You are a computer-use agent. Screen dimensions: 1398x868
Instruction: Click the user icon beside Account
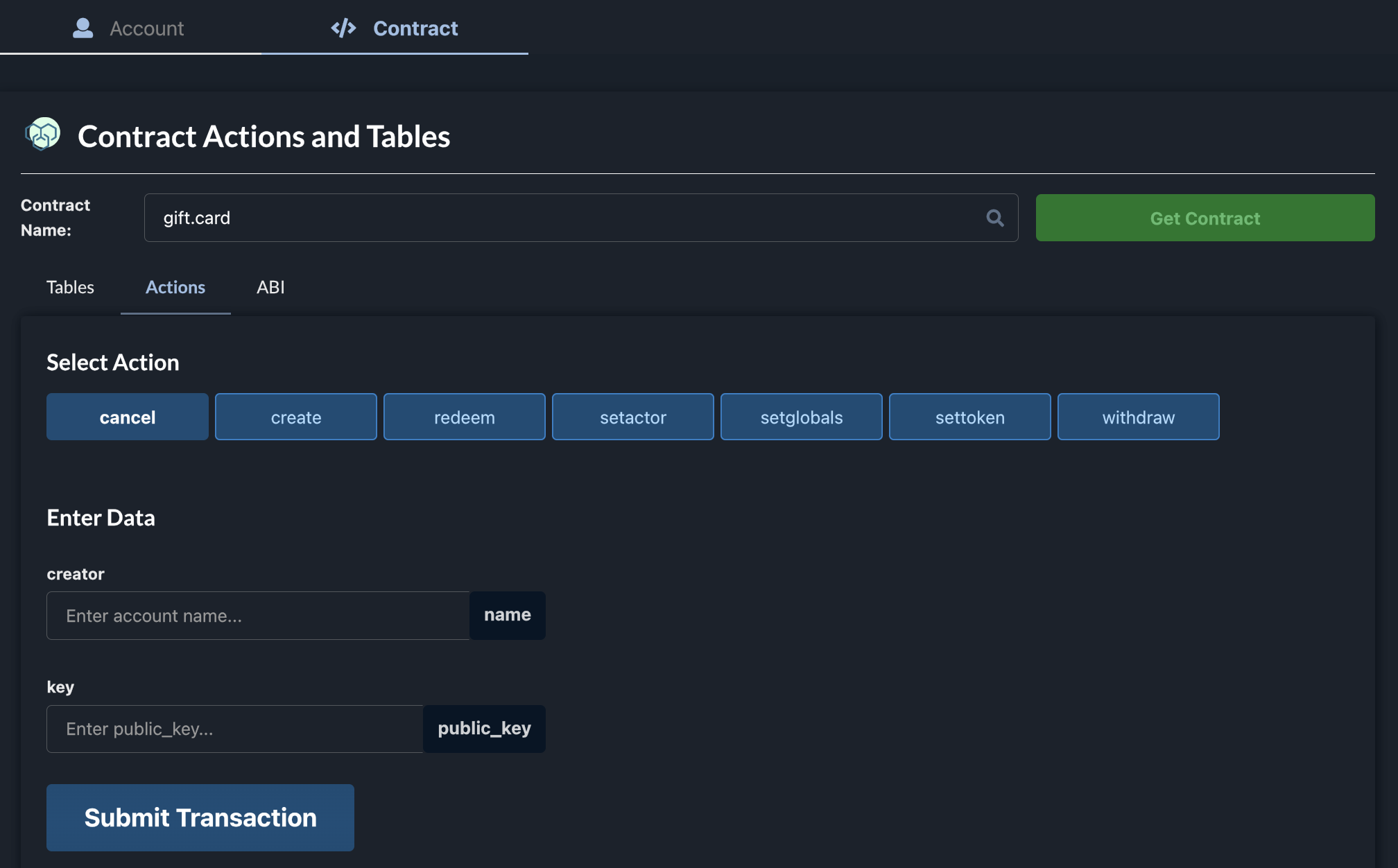coord(83,28)
